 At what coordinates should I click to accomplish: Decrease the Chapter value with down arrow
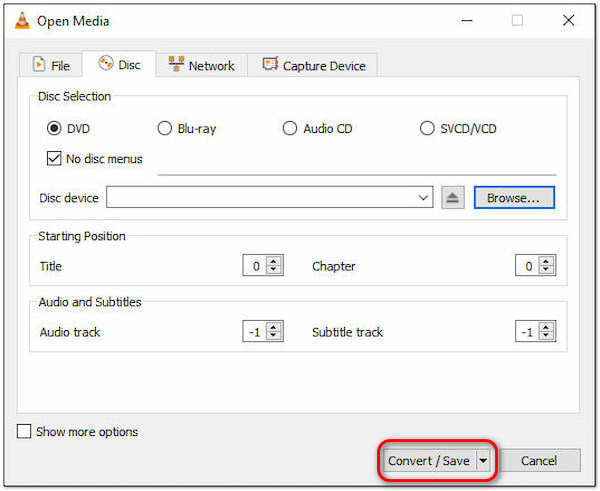[x=546, y=269]
